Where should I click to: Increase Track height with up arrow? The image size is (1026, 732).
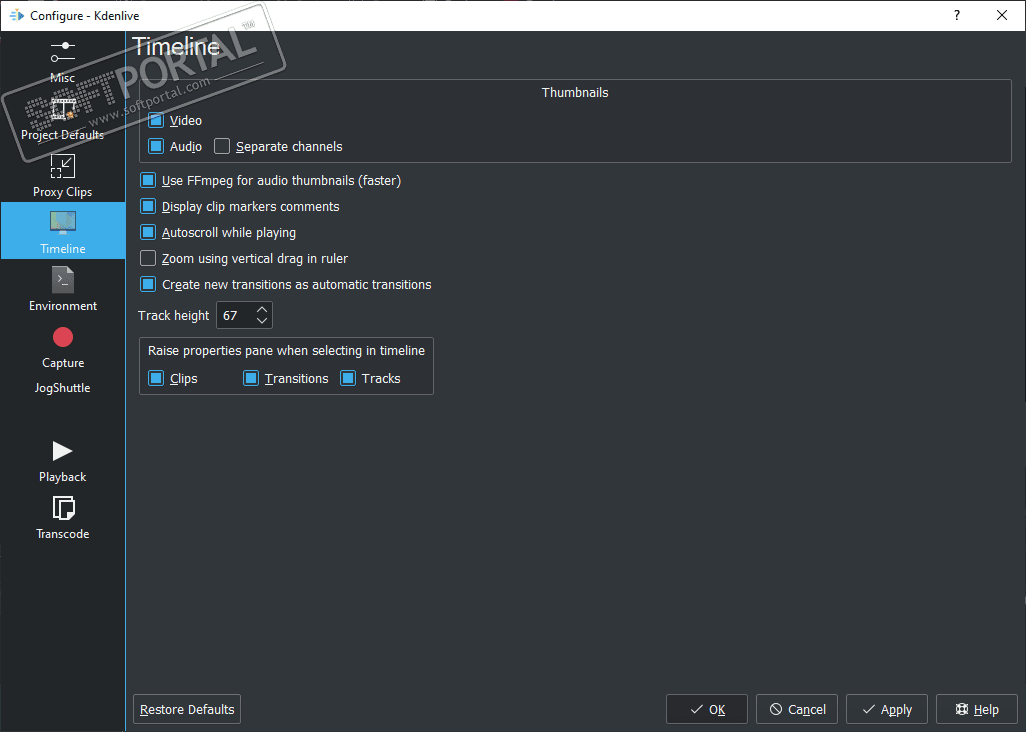[x=262, y=309]
